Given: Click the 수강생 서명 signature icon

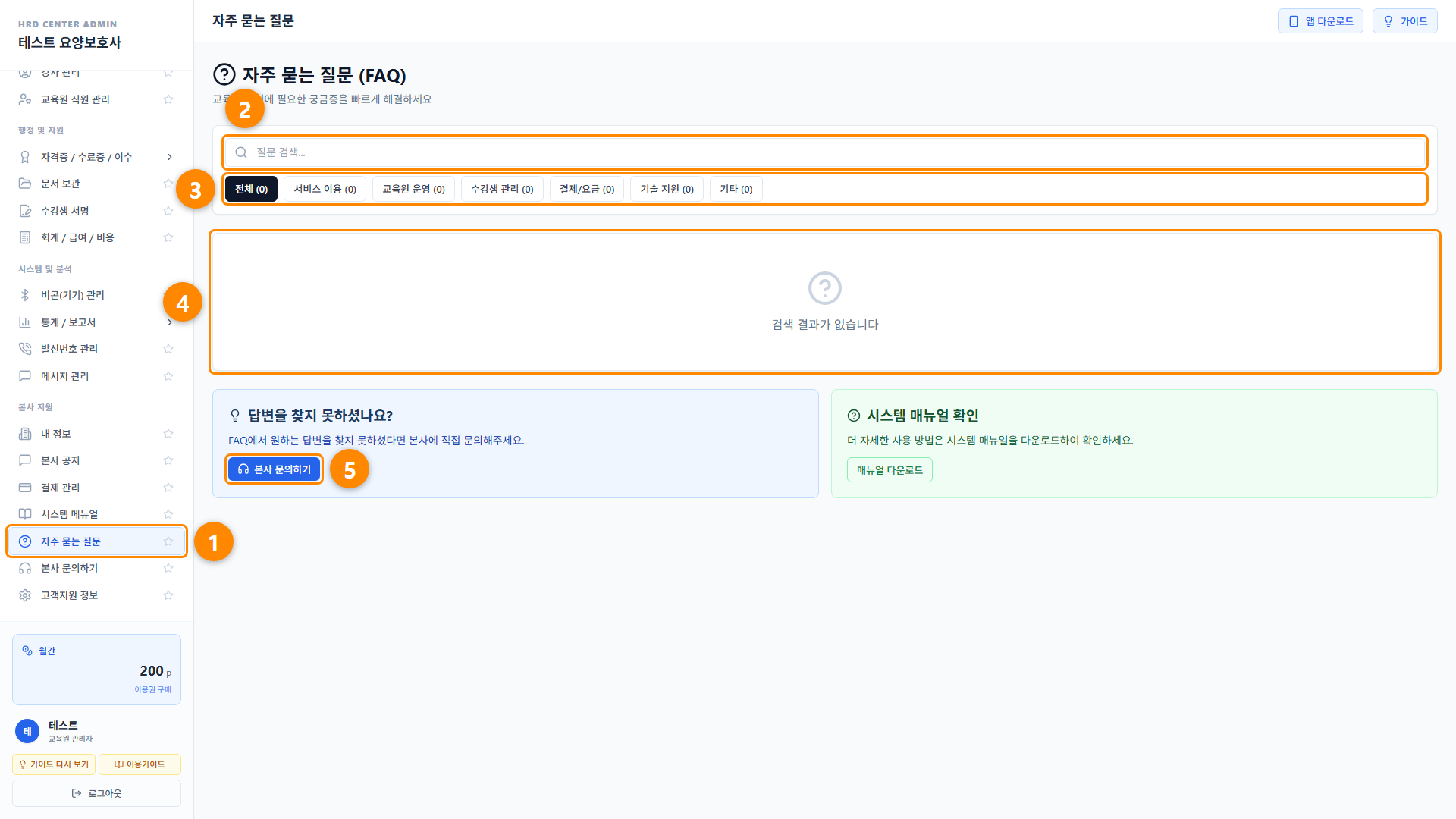Looking at the screenshot, I should pyautogui.click(x=25, y=211).
